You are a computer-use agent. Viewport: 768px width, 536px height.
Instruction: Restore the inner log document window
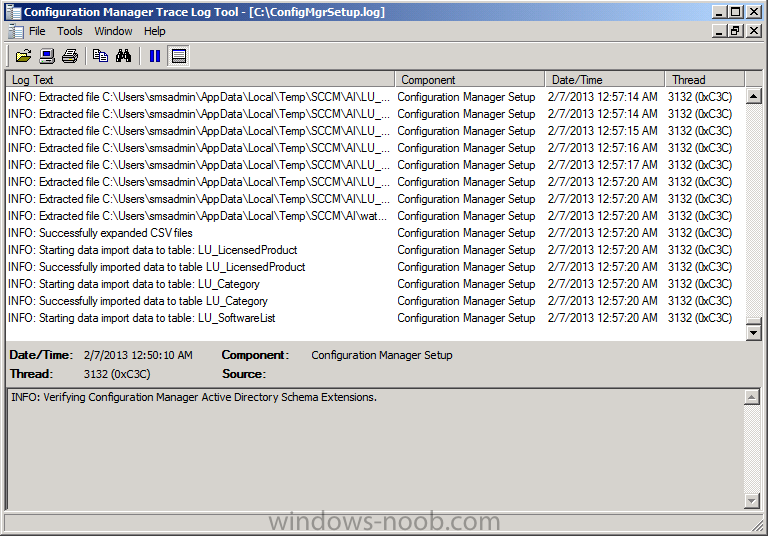coord(735,31)
